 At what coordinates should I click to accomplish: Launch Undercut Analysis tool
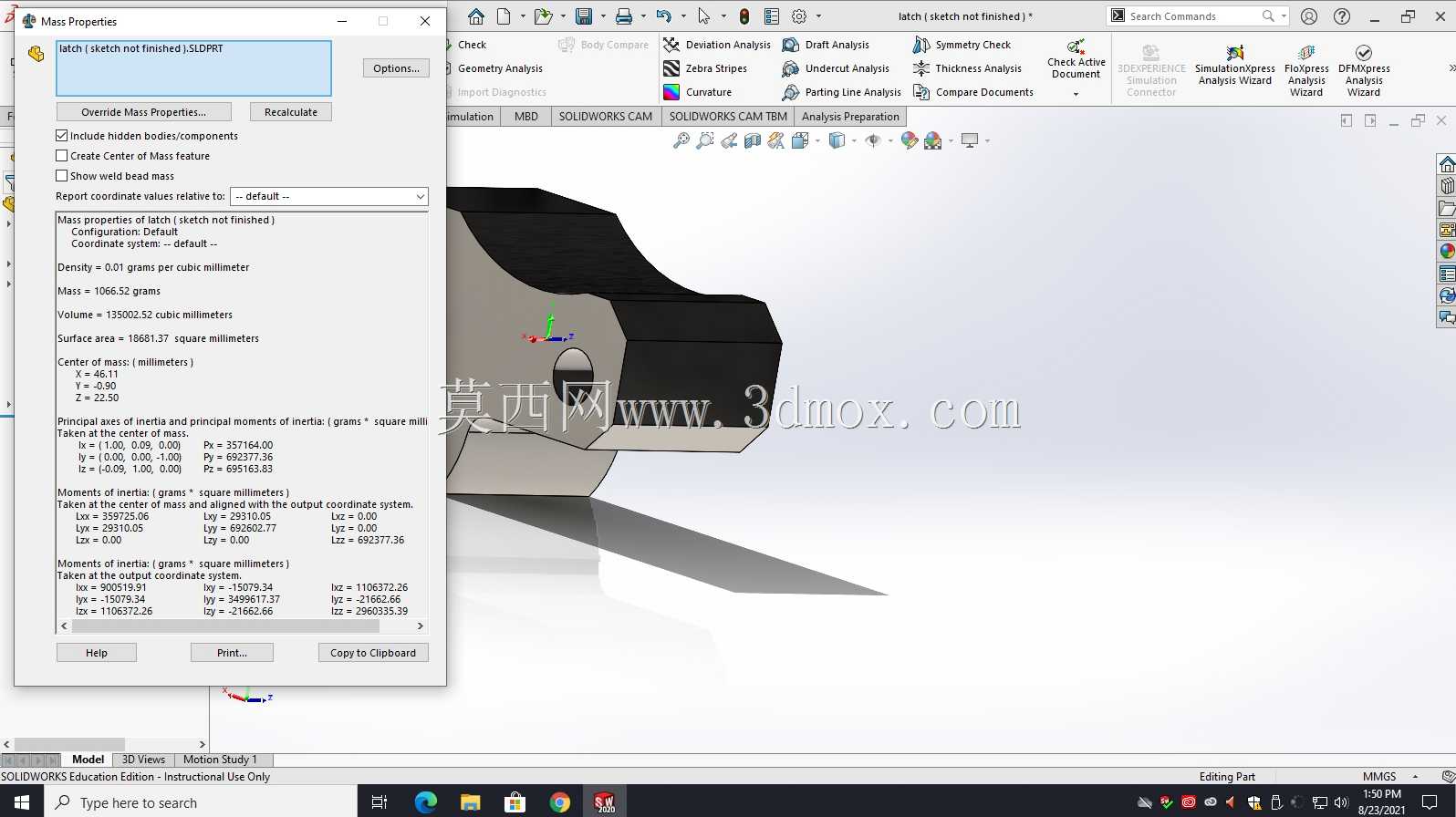836,68
